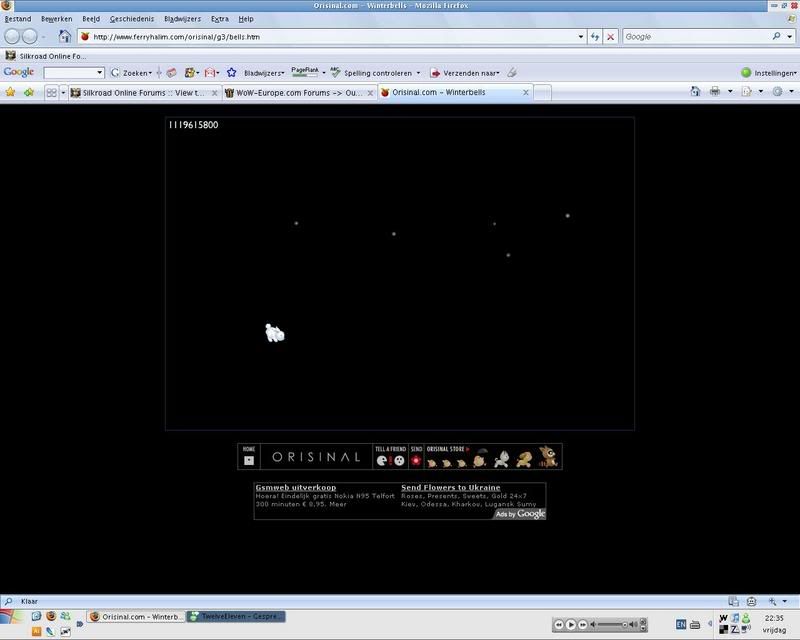The width and height of the screenshot is (800, 640).
Task: Click the reload arrows next to the address bar
Action: pos(594,37)
